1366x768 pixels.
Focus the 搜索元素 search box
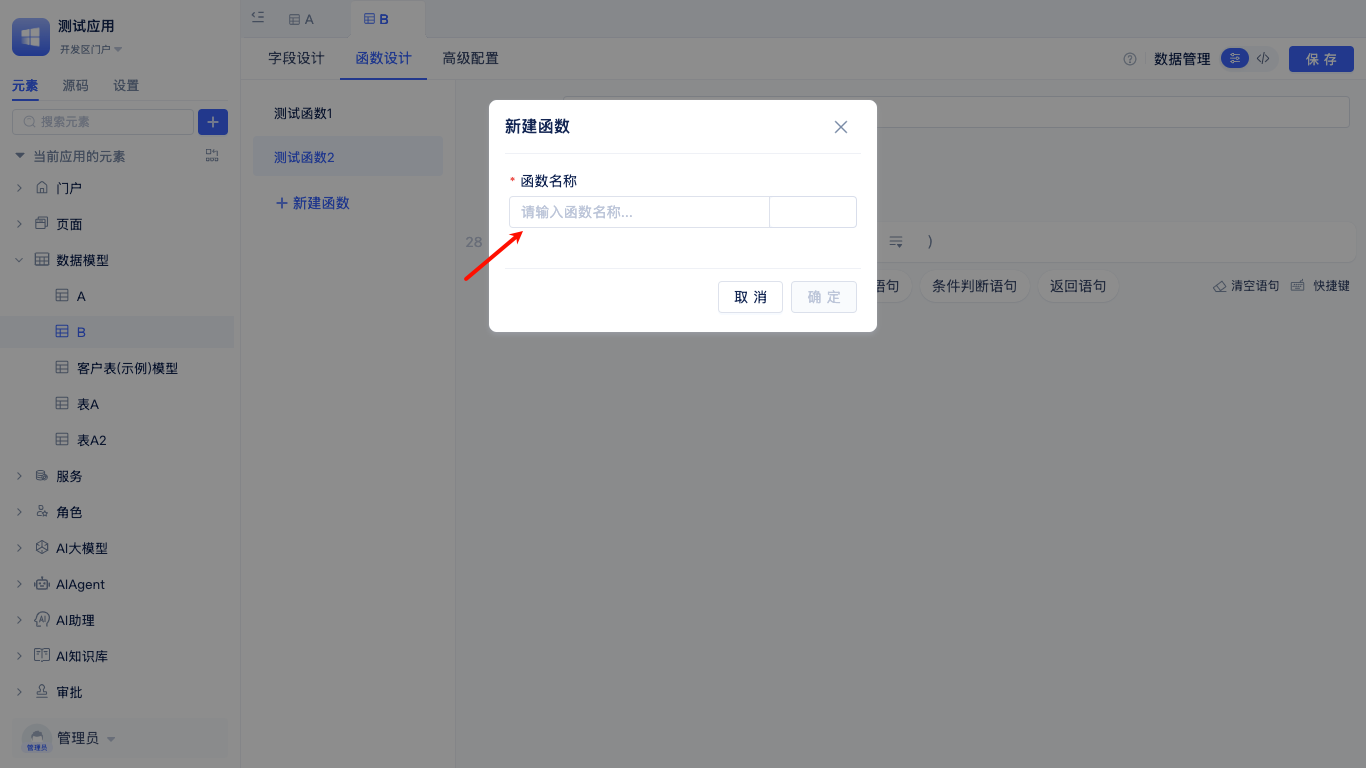[103, 122]
